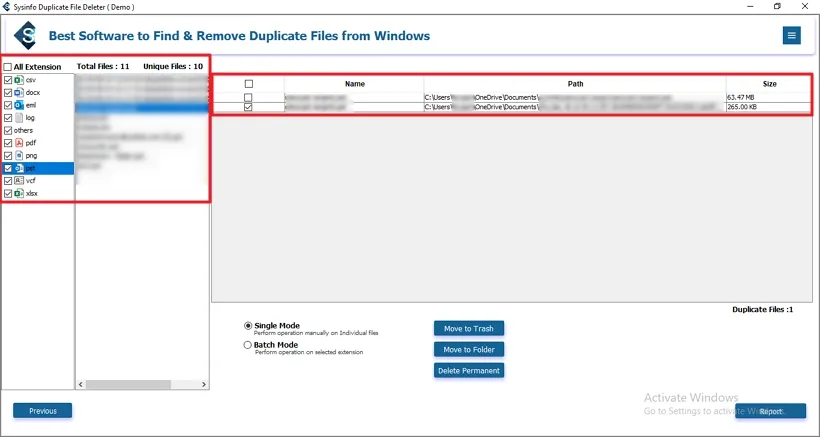
Task: Click the csv file type icon
Action: pyautogui.click(x=19, y=80)
